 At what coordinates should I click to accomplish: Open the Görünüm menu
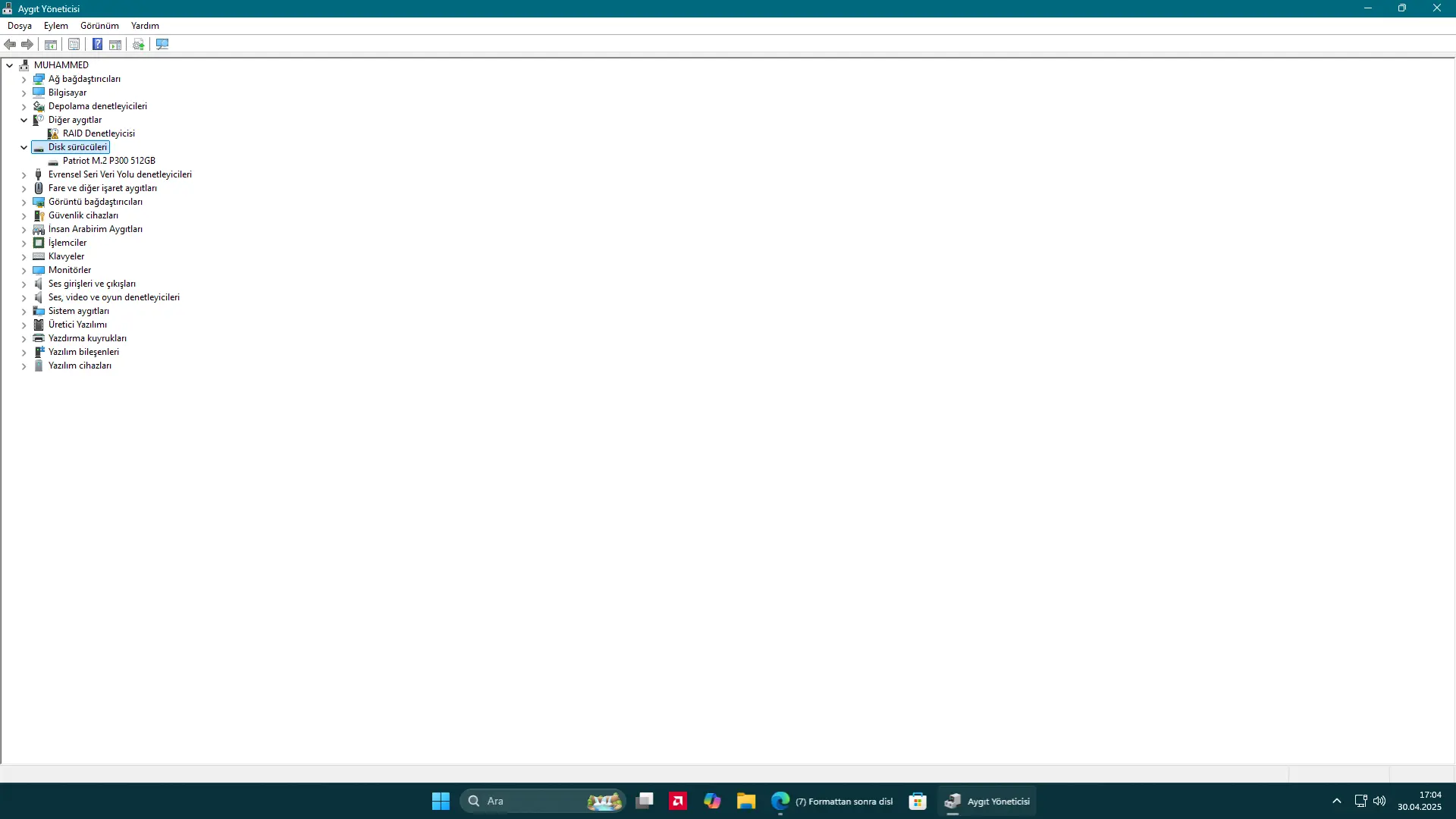coord(99,25)
